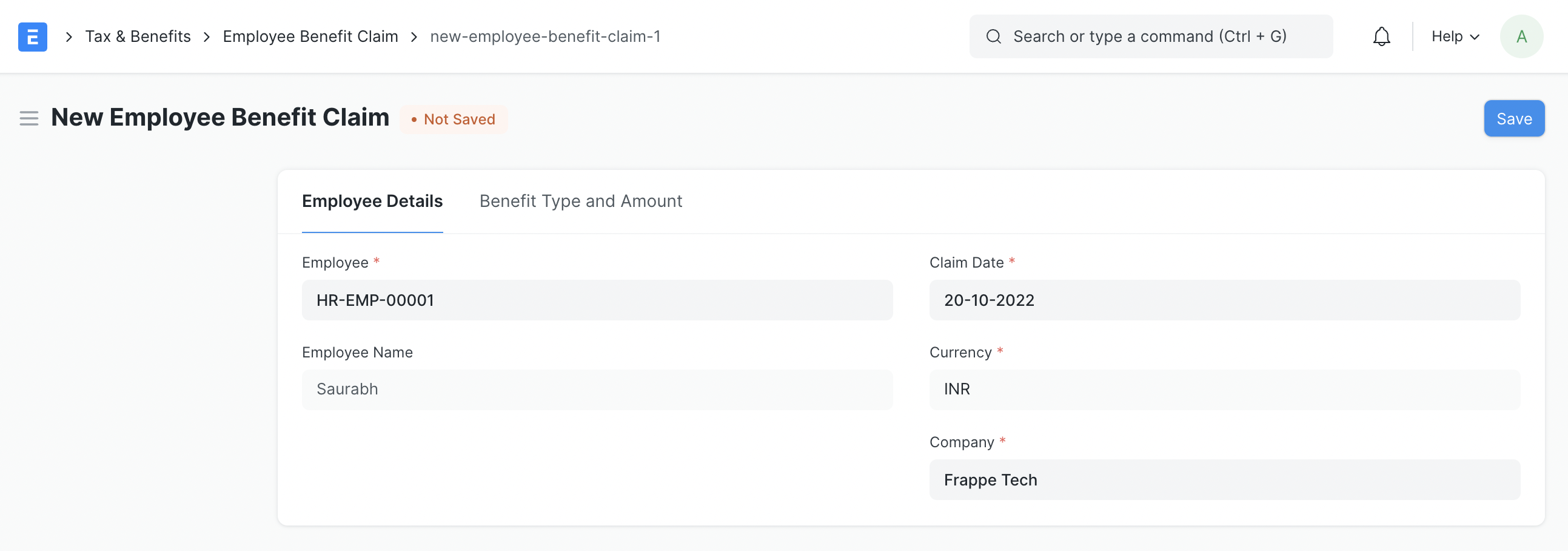Save the new benefit claim

[x=1513, y=118]
